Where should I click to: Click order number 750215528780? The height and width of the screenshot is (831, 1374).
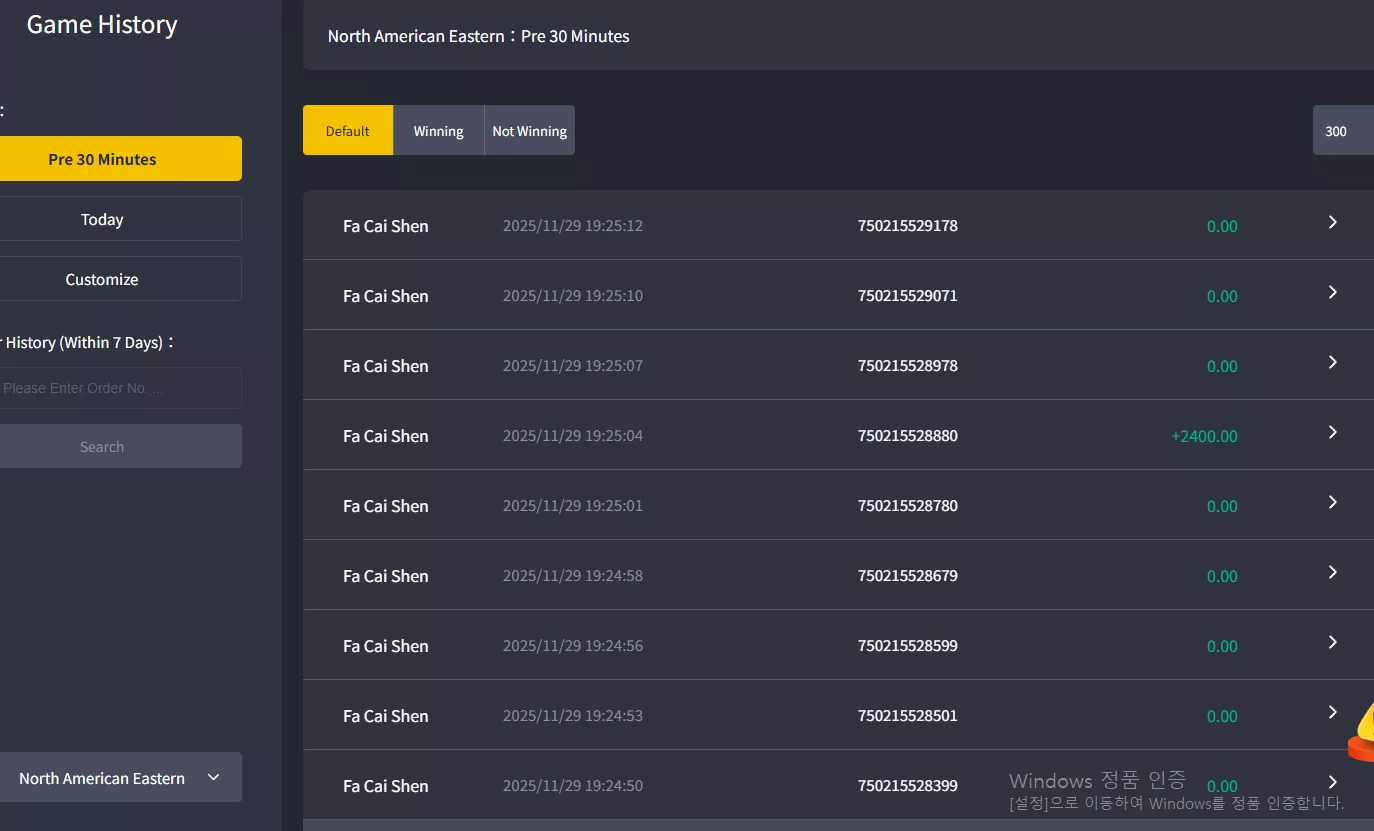[907, 506]
